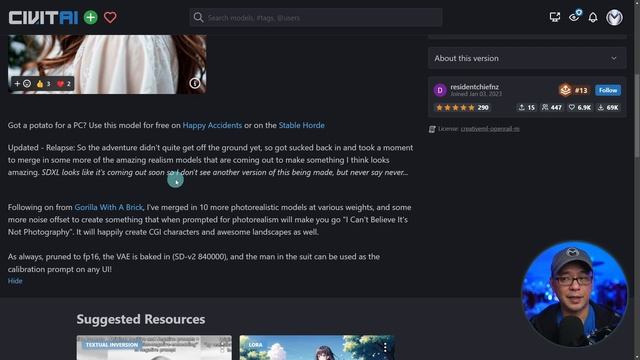Open the user avatar menu
The image size is (640, 360).
(x=614, y=18)
